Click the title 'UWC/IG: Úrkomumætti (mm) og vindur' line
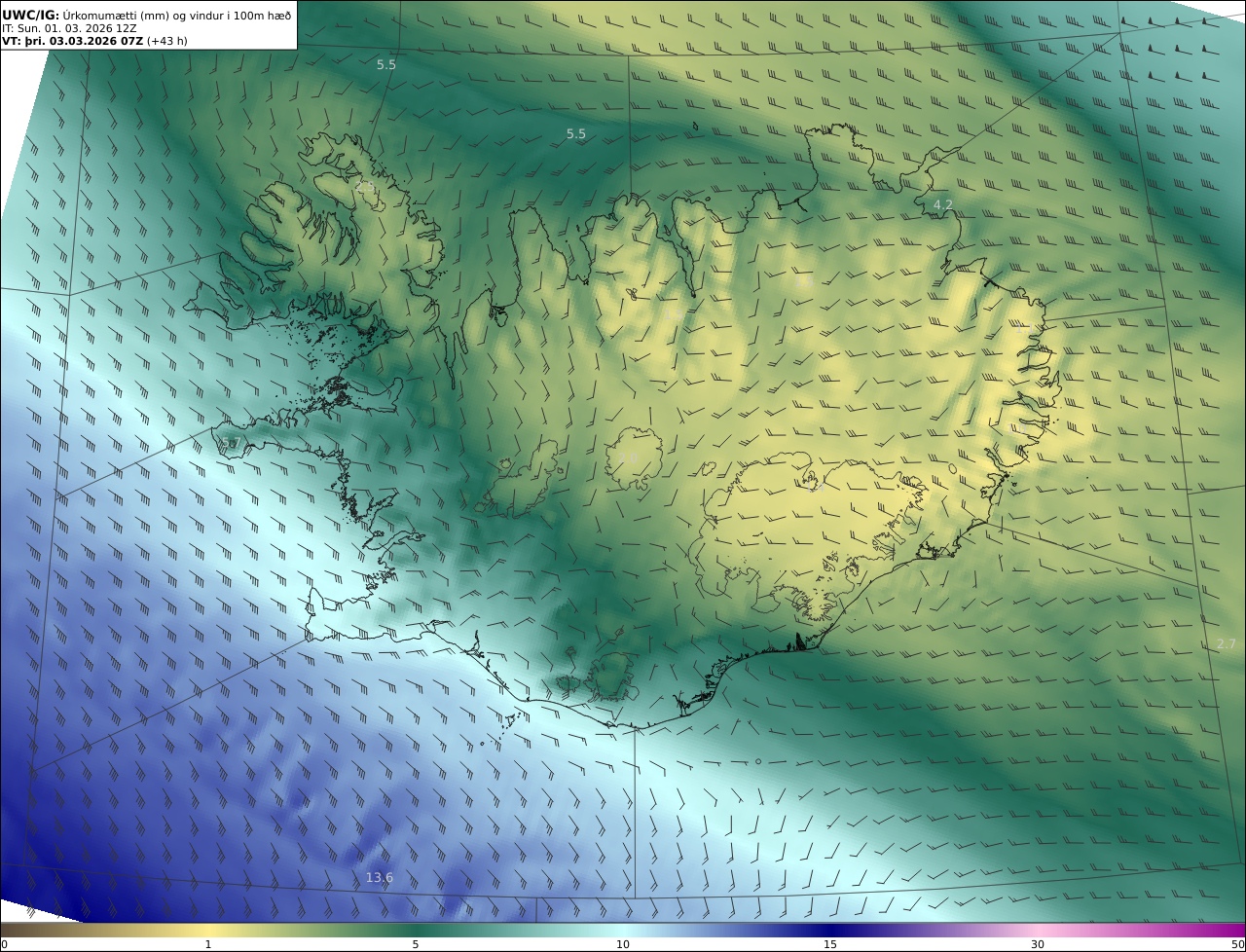This screenshot has width=1246, height=952. [x=145, y=15]
